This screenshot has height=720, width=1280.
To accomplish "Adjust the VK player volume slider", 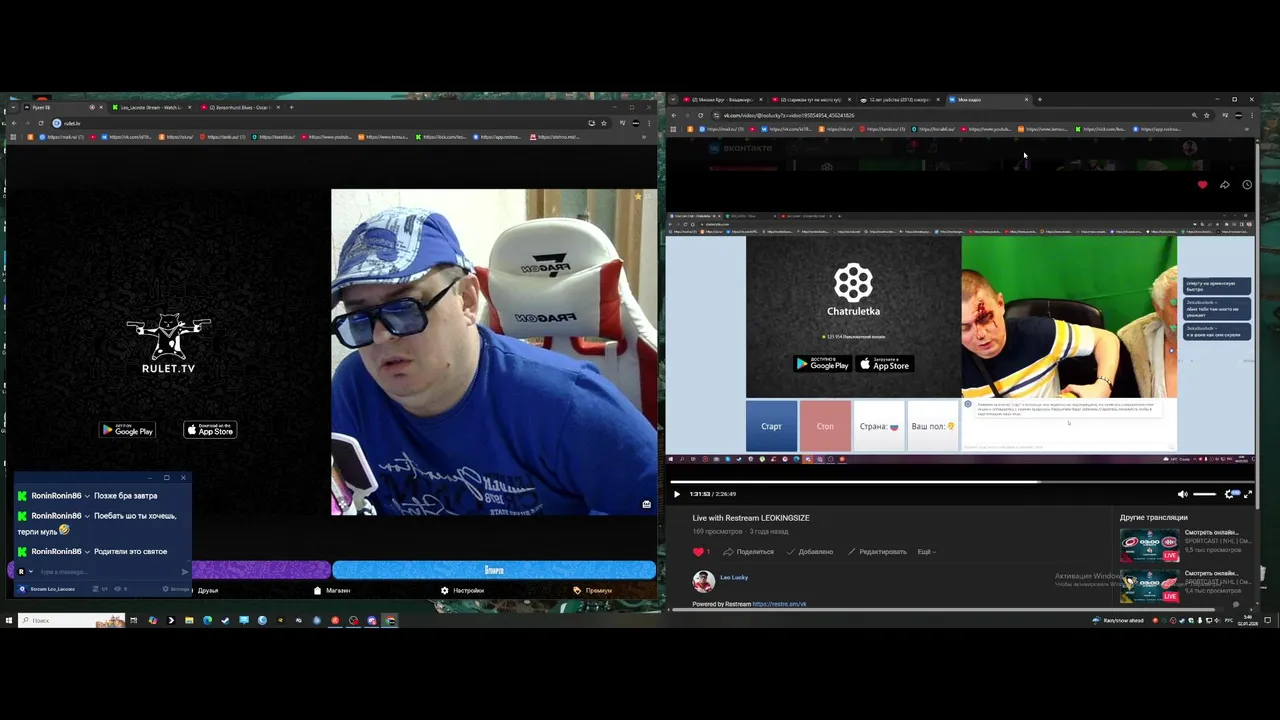I will 1205,494.
